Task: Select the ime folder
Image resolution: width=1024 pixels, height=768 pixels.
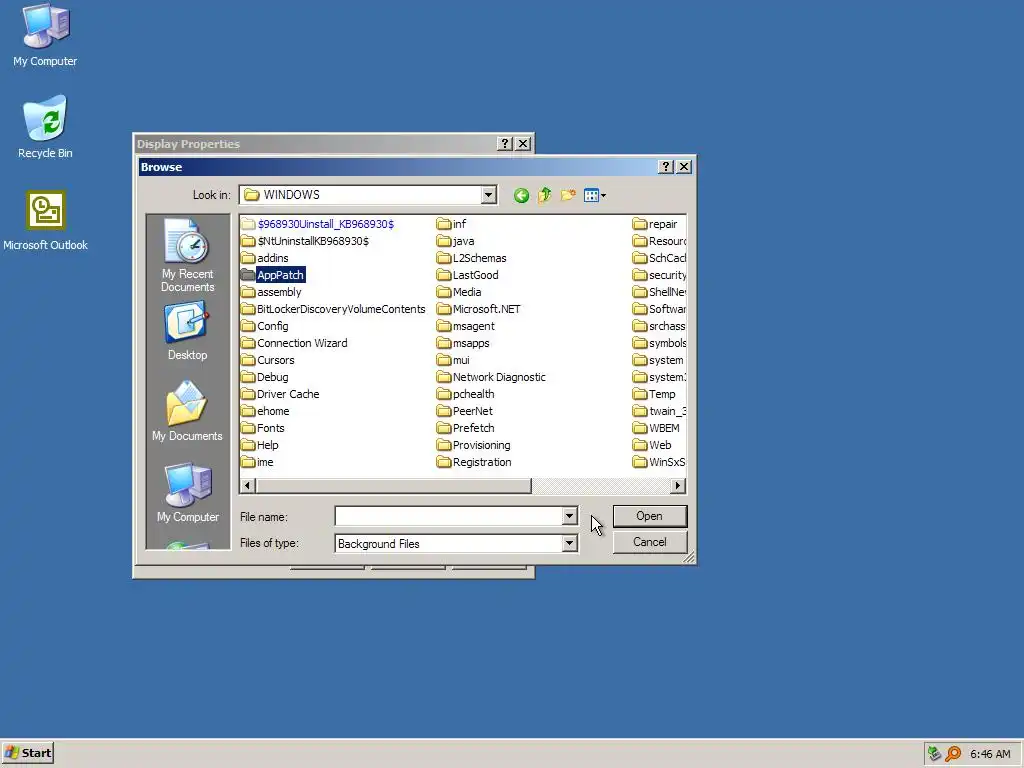Action: [257, 462]
